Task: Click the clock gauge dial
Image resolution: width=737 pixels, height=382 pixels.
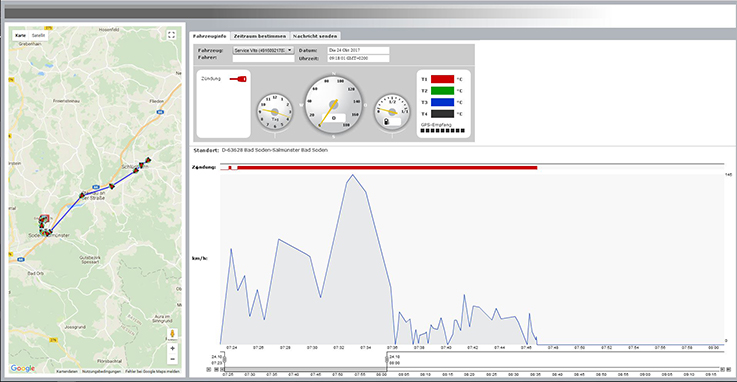Action: point(274,112)
